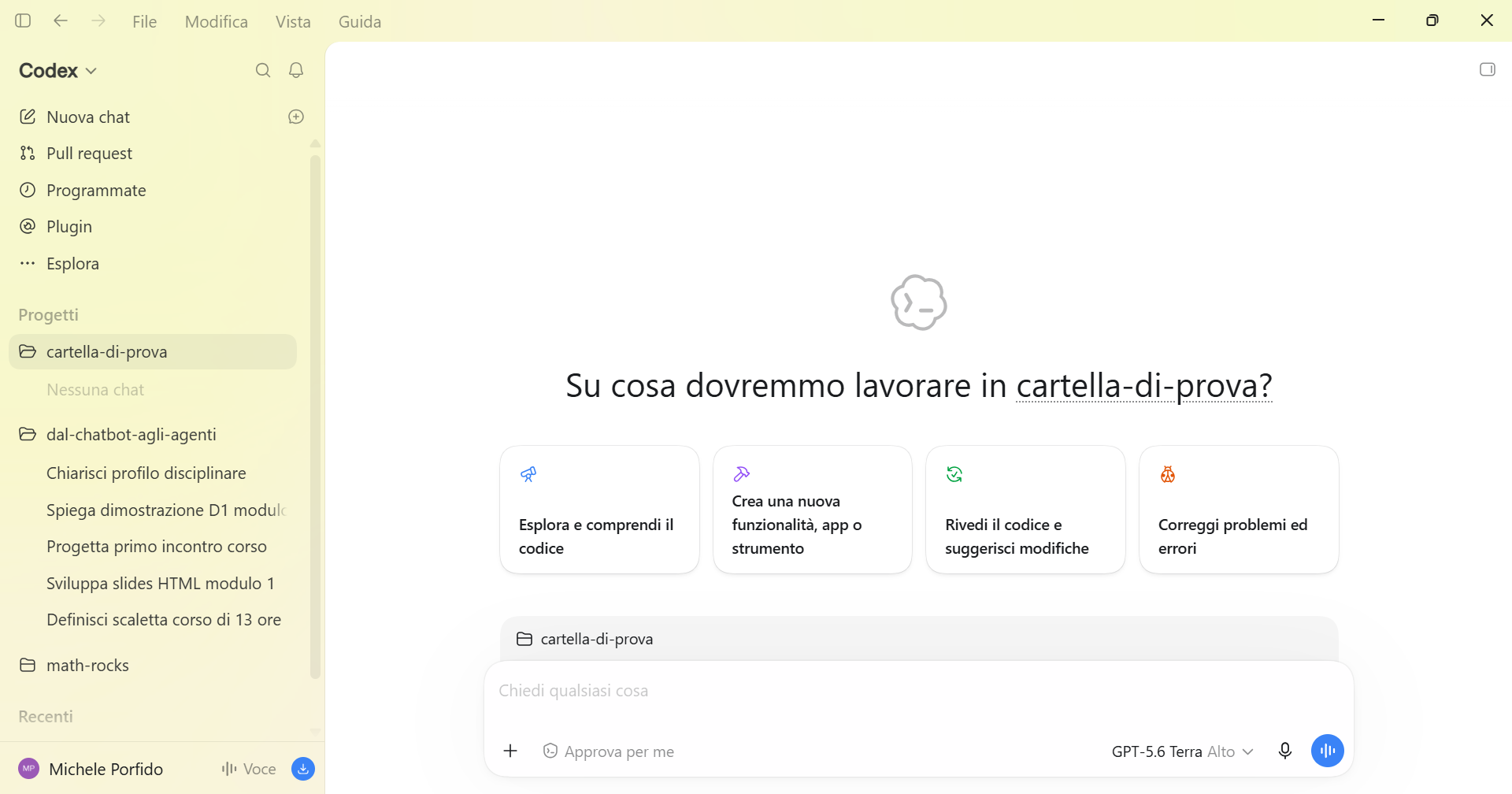Go forward with the right arrow
Image resolution: width=1512 pixels, height=794 pixels.
[x=98, y=20]
